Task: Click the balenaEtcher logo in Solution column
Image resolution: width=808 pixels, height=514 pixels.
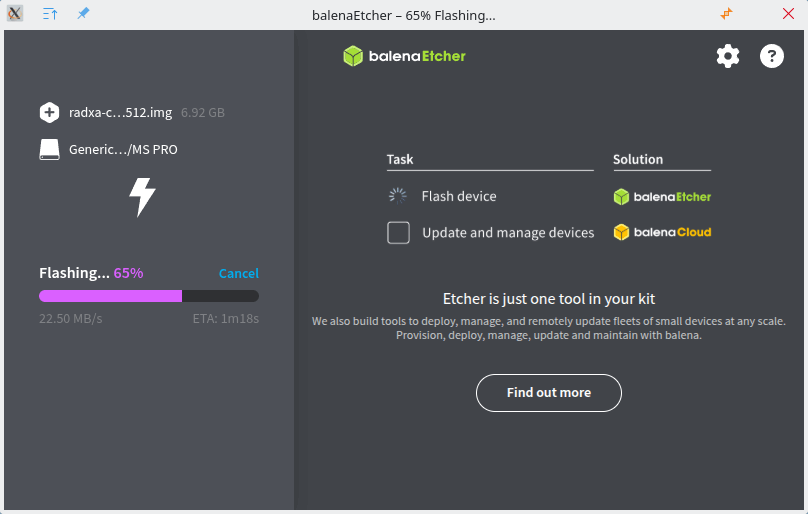Action: (x=662, y=197)
